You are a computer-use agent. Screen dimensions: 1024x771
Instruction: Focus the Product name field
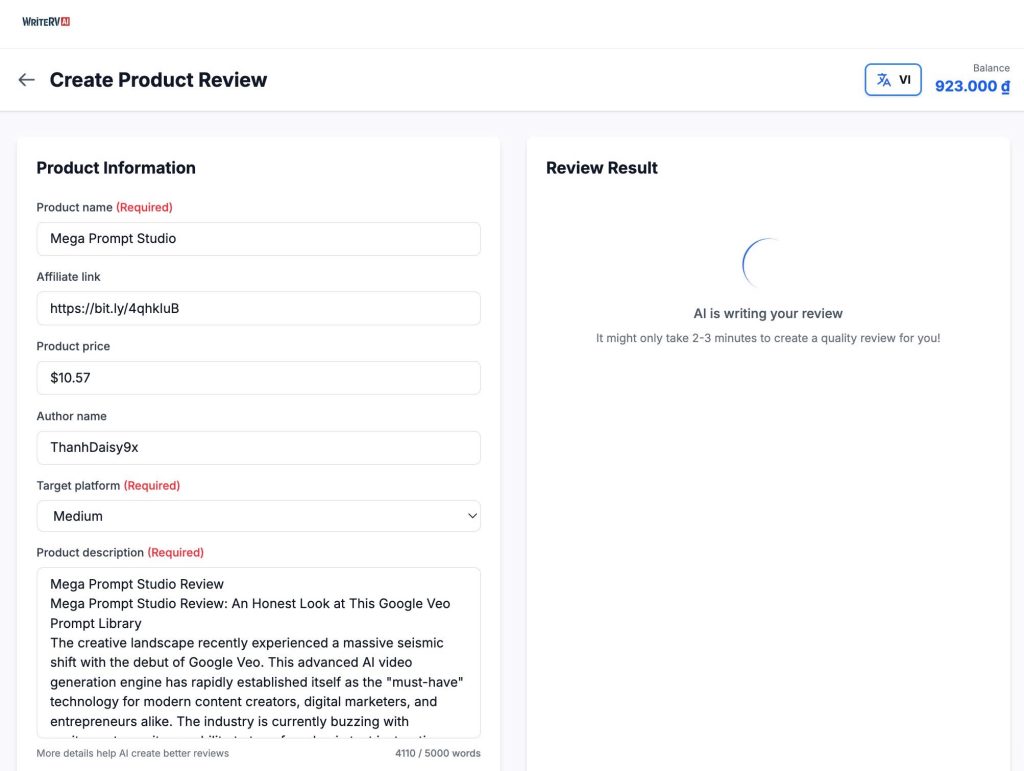click(x=258, y=239)
